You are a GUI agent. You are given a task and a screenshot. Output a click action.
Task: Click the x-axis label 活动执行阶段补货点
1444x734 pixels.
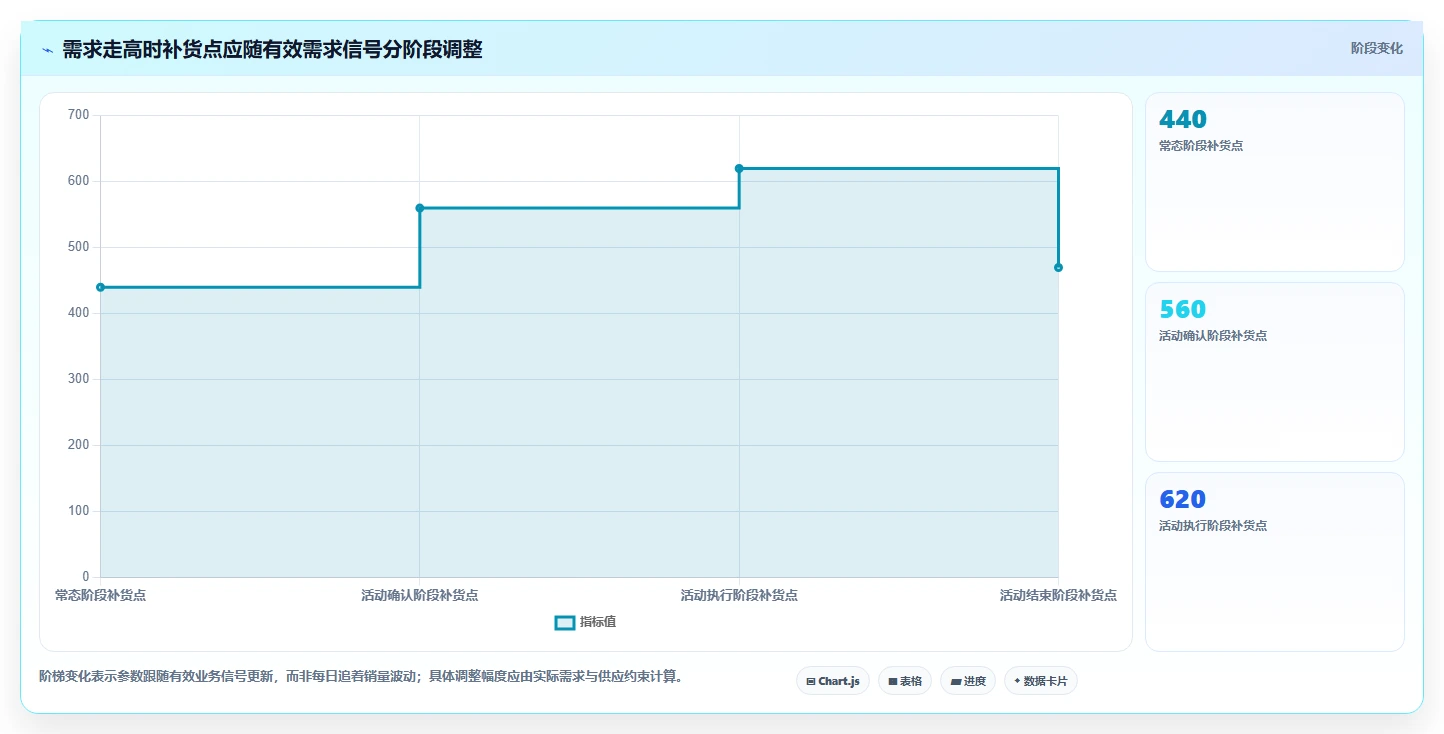(x=739, y=595)
